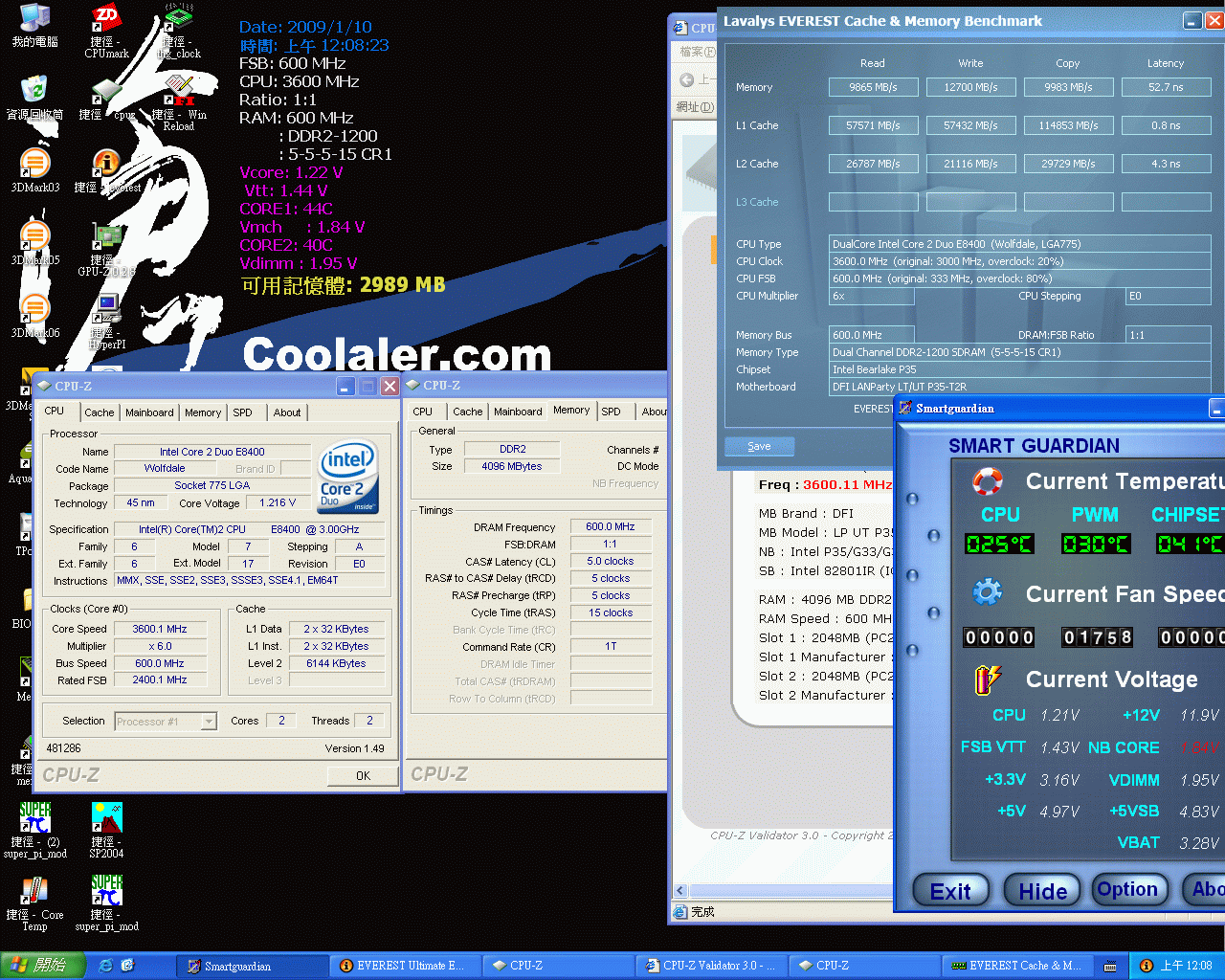Click Option in Smart Guardian

1127,890
